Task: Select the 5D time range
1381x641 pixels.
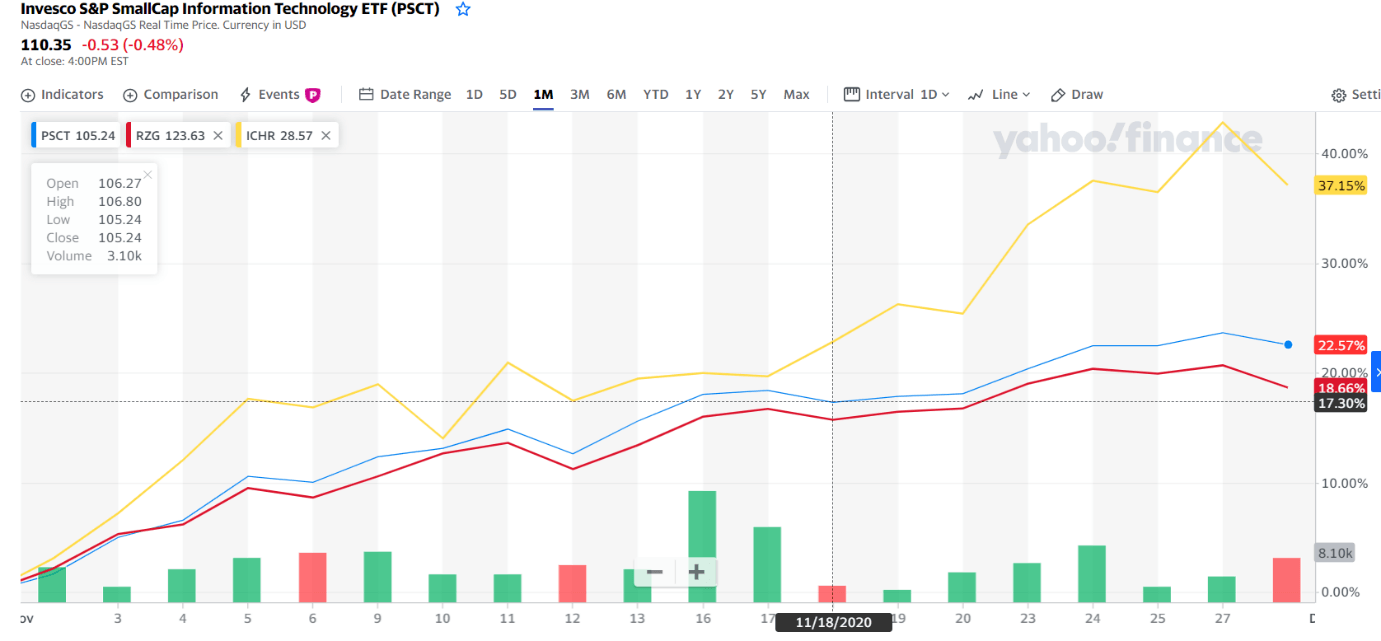Action: coord(508,95)
